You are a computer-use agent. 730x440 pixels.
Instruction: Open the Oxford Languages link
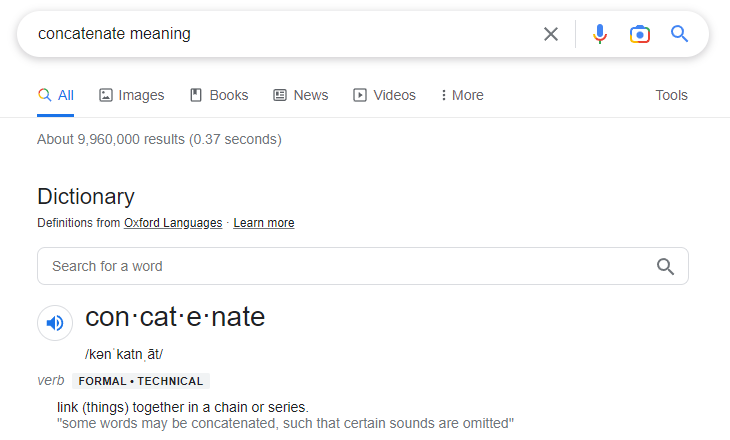173,223
